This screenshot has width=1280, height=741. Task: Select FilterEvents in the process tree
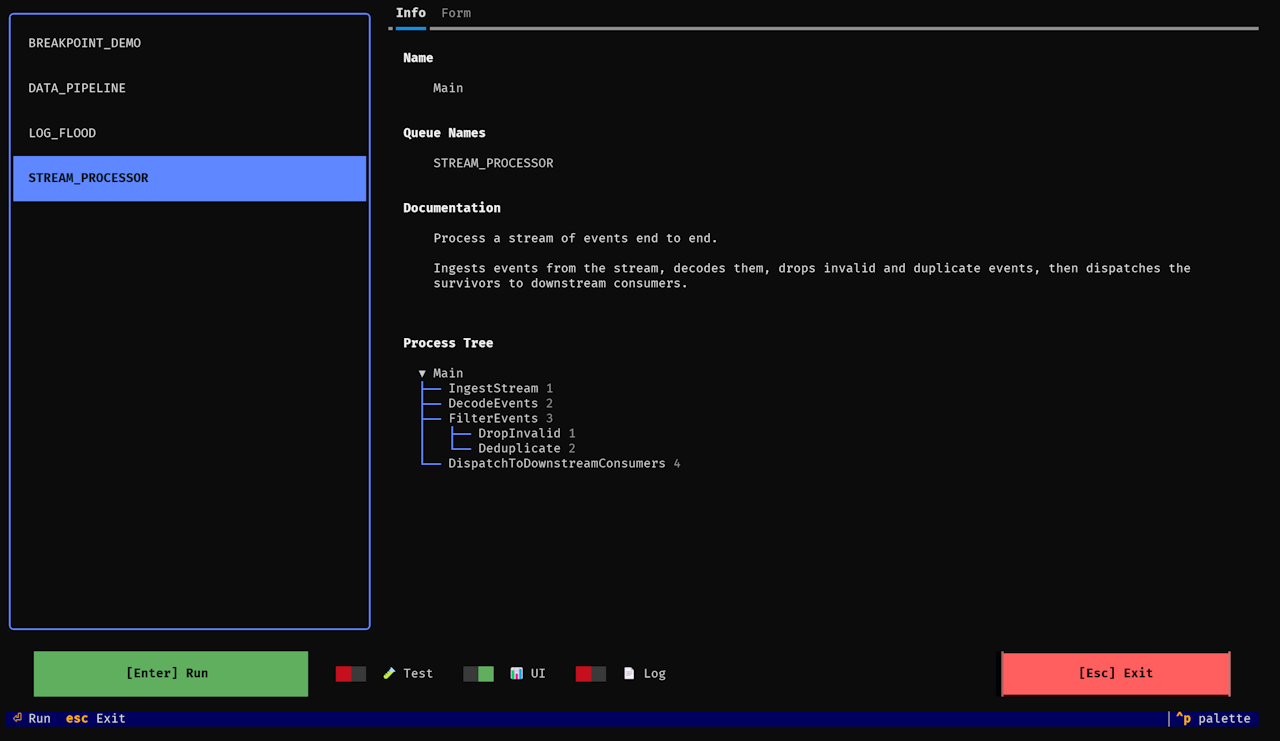(493, 418)
